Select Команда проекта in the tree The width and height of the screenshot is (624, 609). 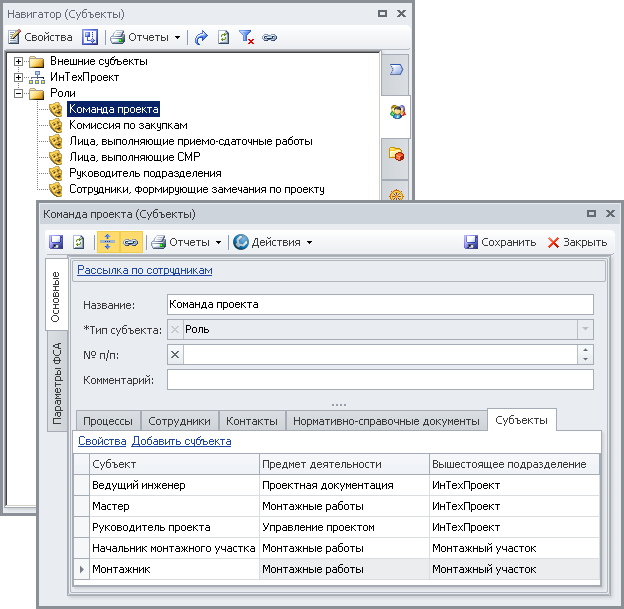(113, 109)
